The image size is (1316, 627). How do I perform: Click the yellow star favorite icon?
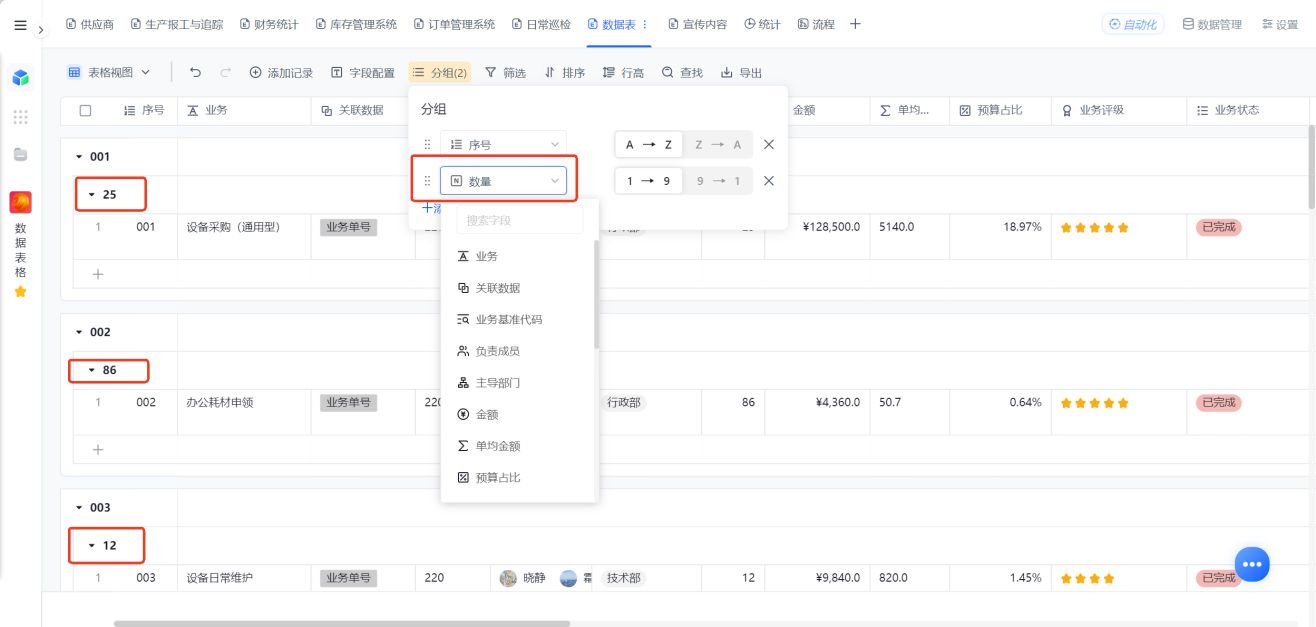pyautogui.click(x=20, y=292)
